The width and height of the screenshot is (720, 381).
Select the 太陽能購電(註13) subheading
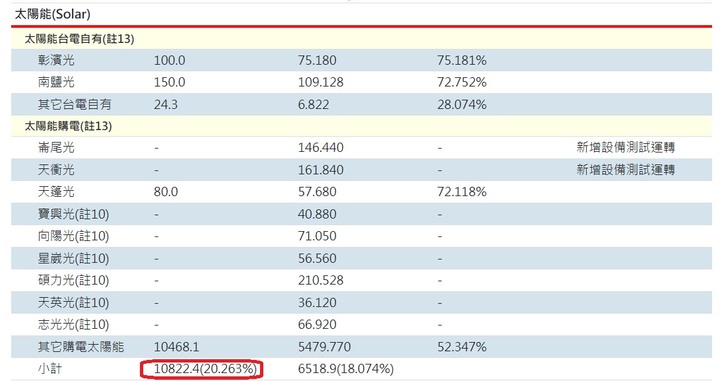point(68,126)
